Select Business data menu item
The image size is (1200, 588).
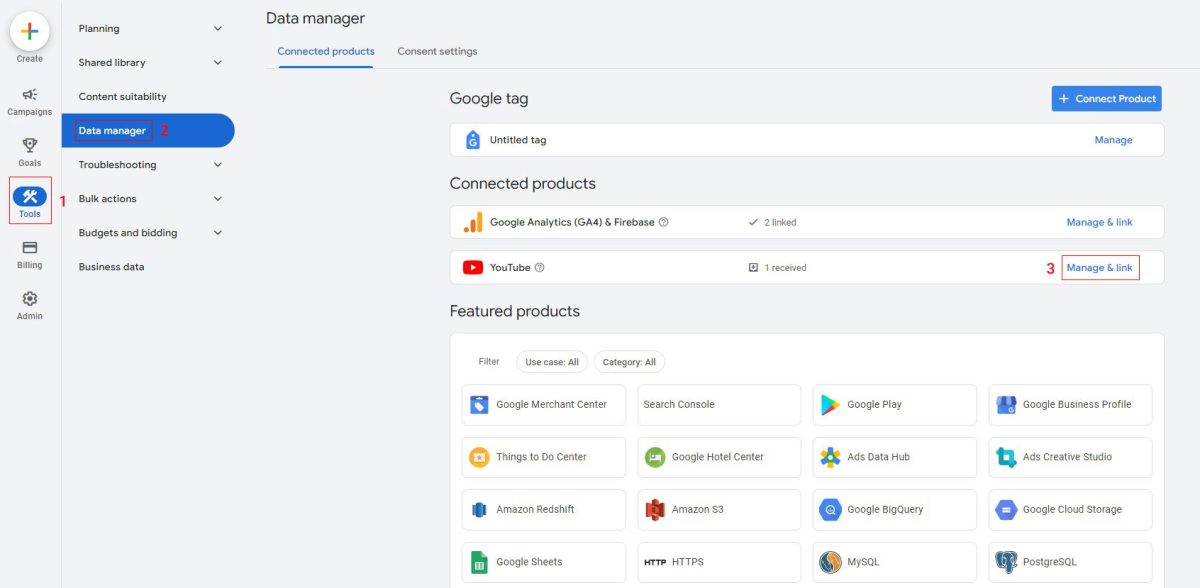pos(111,266)
